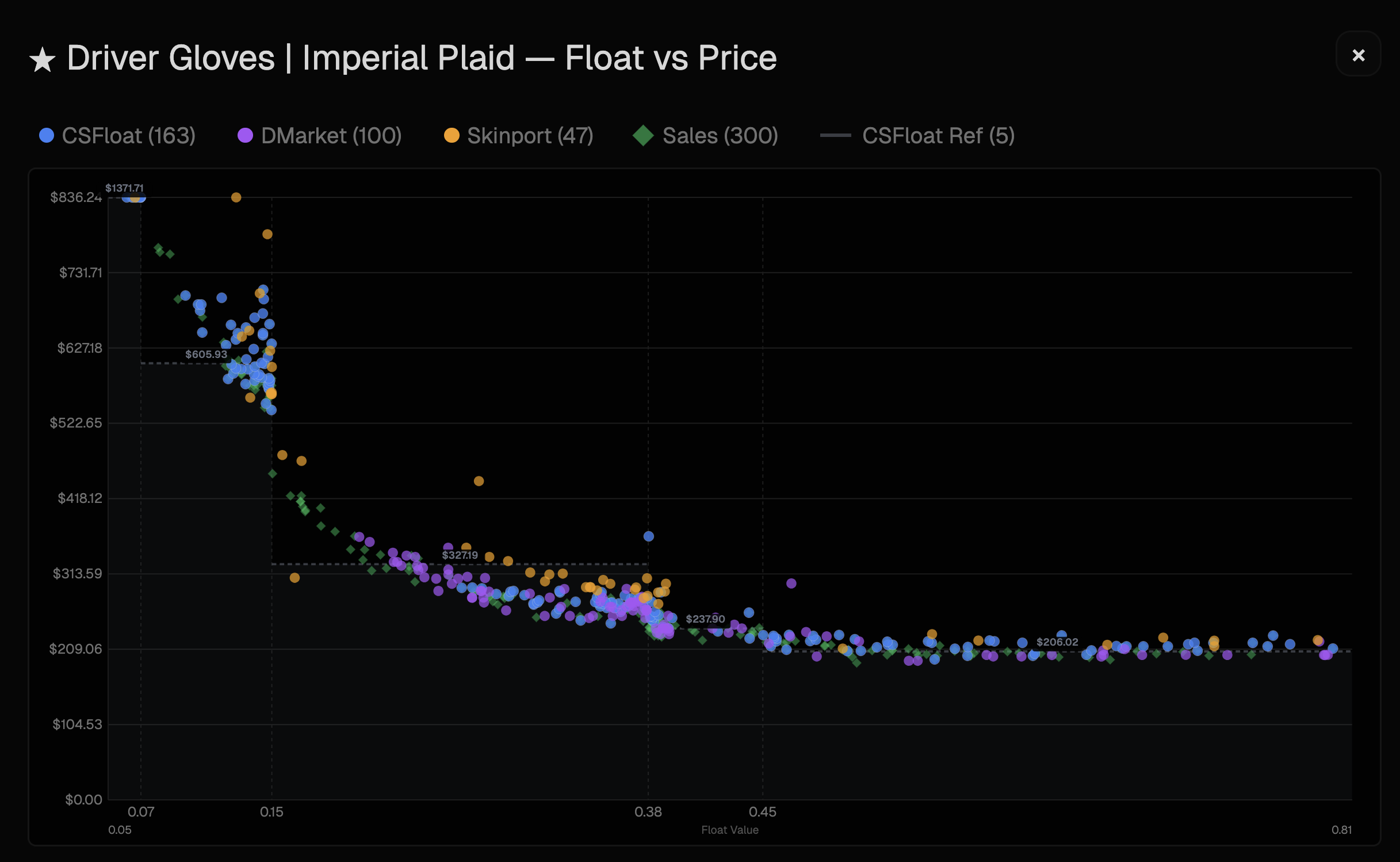Click the purple DMarket legend marker
1400x862 pixels.
click(x=244, y=136)
